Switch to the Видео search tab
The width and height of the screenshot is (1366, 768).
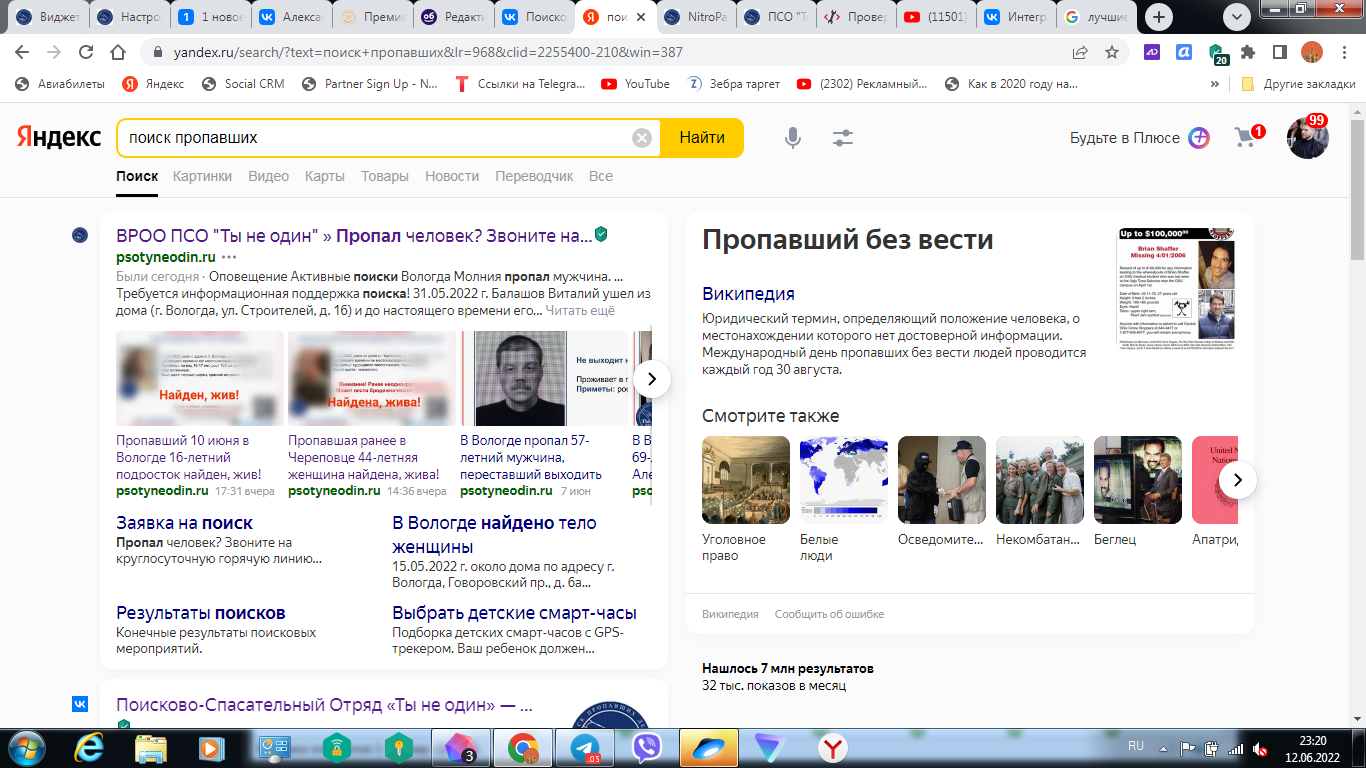(268, 176)
